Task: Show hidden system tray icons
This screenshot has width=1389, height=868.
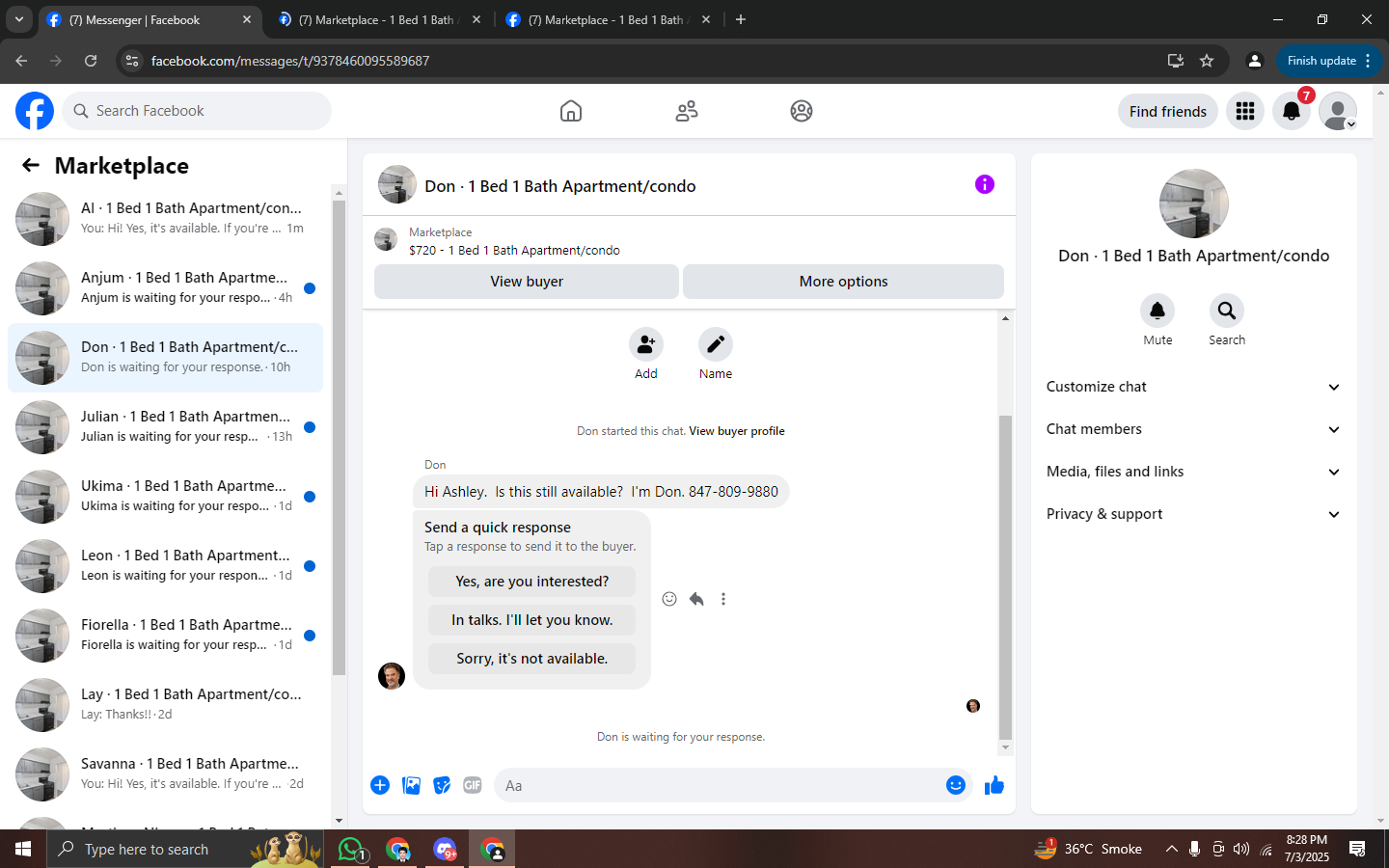Action: (x=1171, y=849)
